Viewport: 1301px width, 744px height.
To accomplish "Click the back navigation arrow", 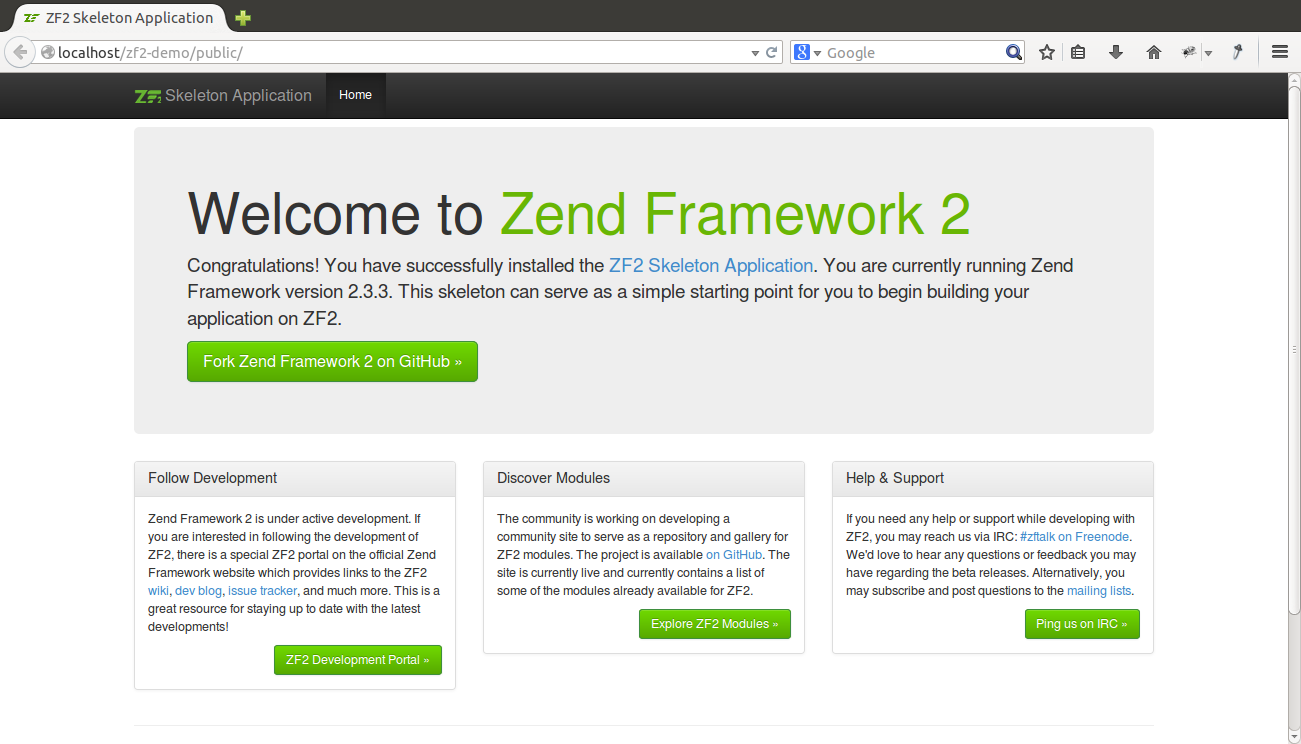I will coord(18,51).
